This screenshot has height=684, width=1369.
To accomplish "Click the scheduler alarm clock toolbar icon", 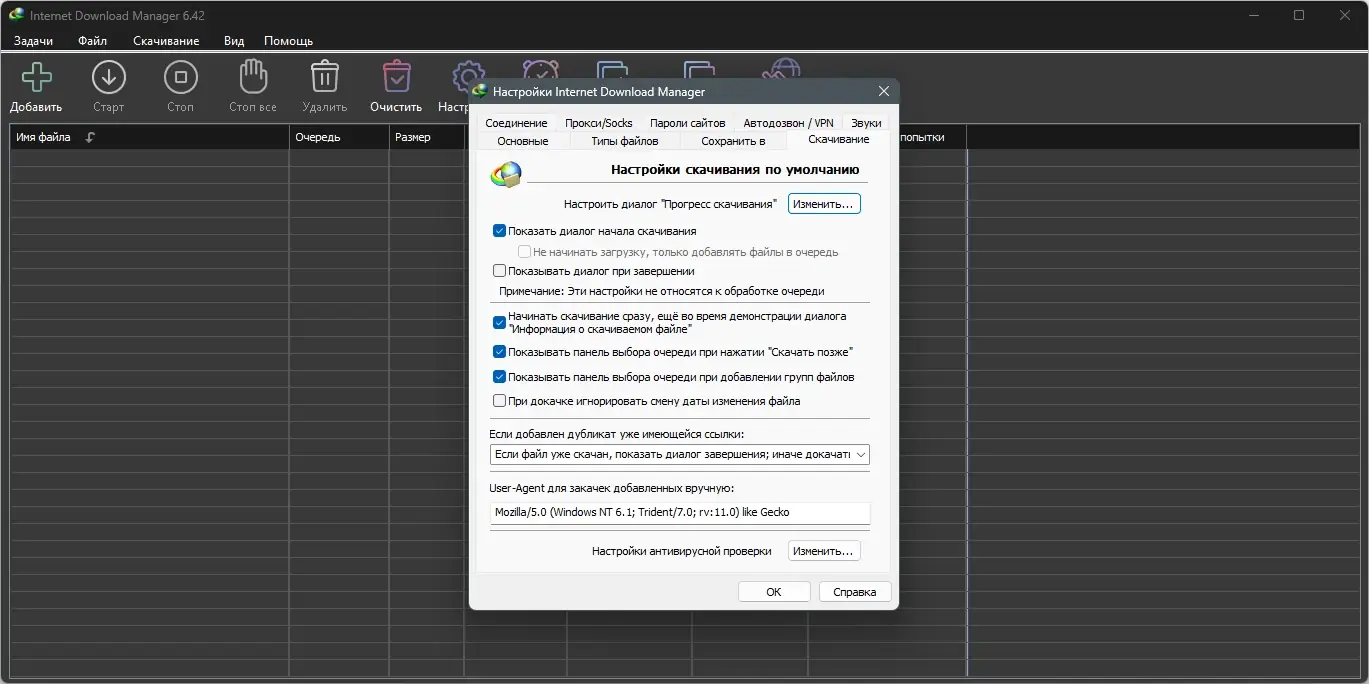I will click(x=540, y=70).
